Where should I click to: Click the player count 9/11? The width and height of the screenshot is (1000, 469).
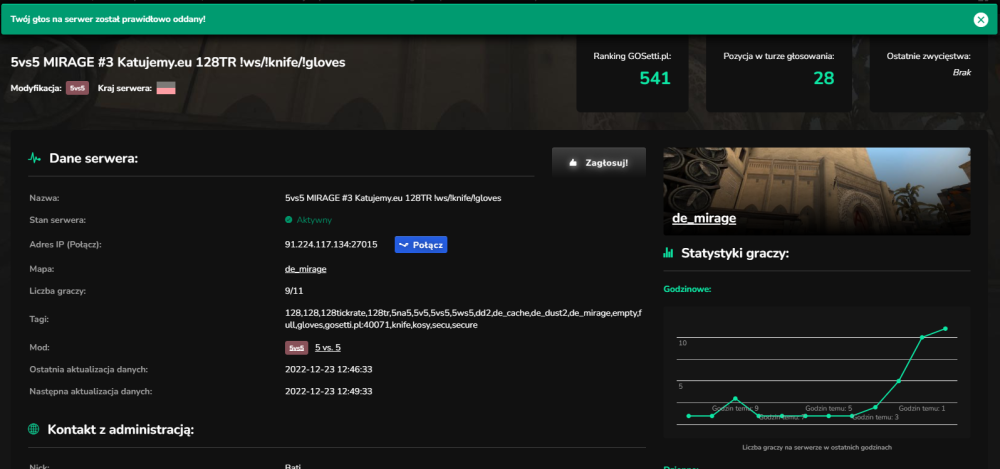(x=294, y=291)
